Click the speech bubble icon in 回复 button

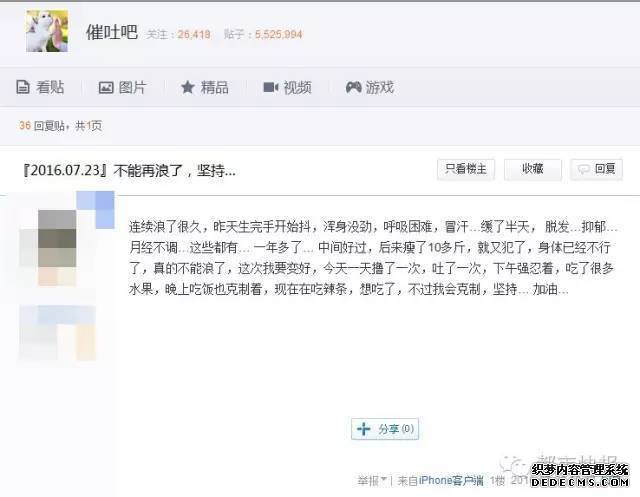point(583,169)
